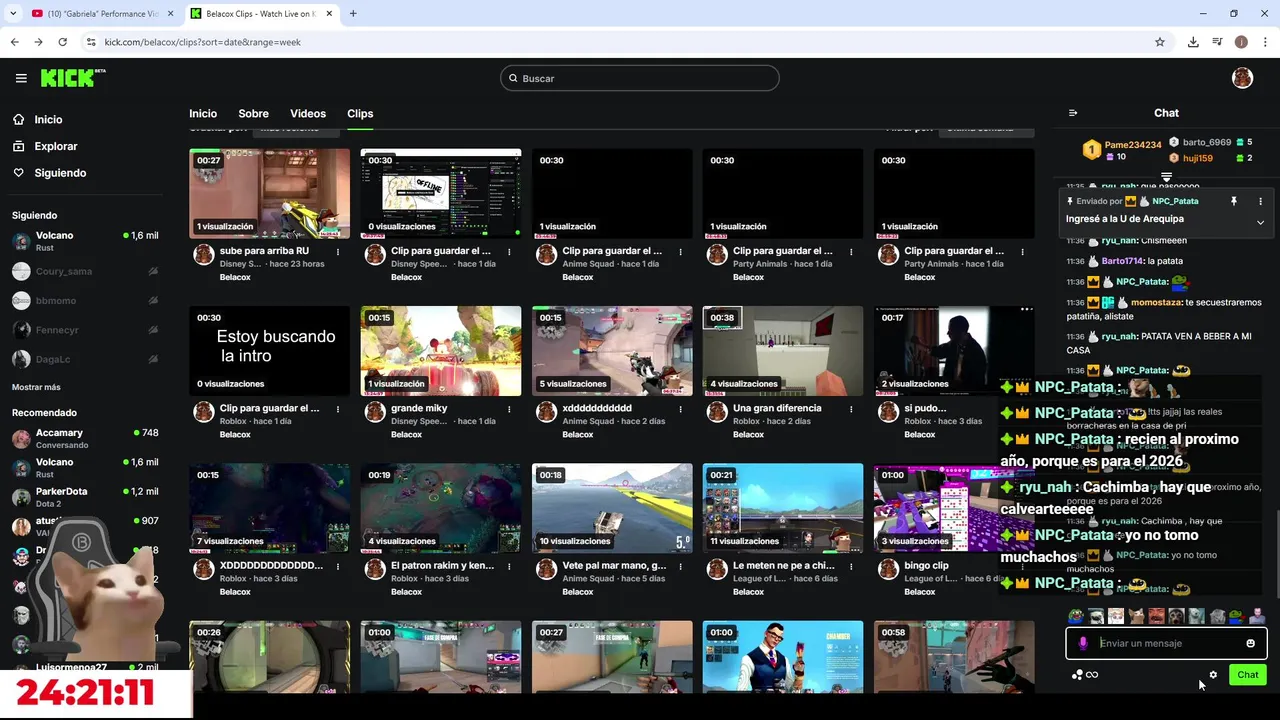Viewport: 1280px width, 720px height.
Task: Open options for 'Una gran diferencia' clip
Action: point(851,408)
